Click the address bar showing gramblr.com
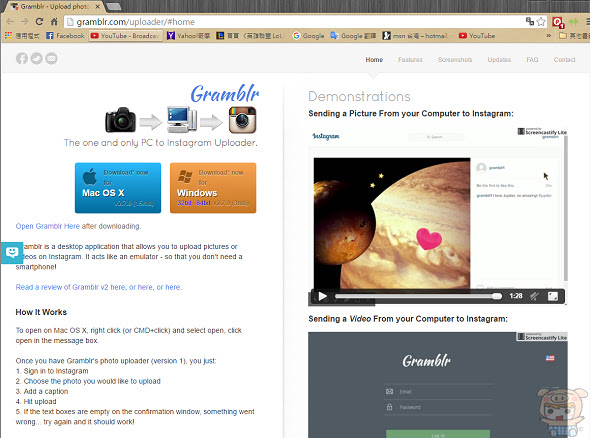Screen dimensions: 590x438 click(293, 22)
